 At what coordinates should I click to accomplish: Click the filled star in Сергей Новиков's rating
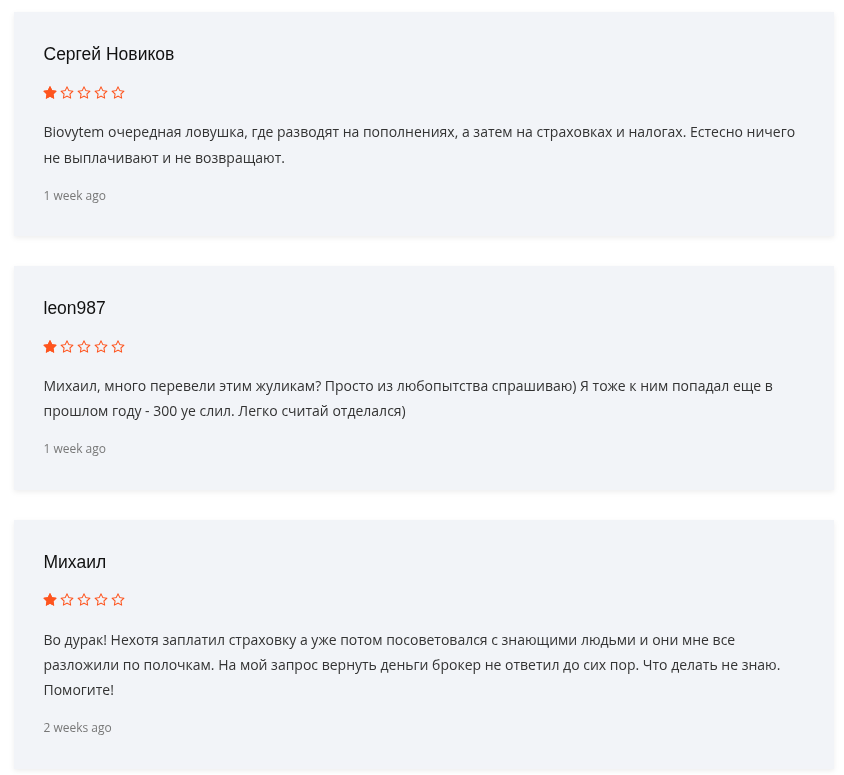click(x=50, y=93)
